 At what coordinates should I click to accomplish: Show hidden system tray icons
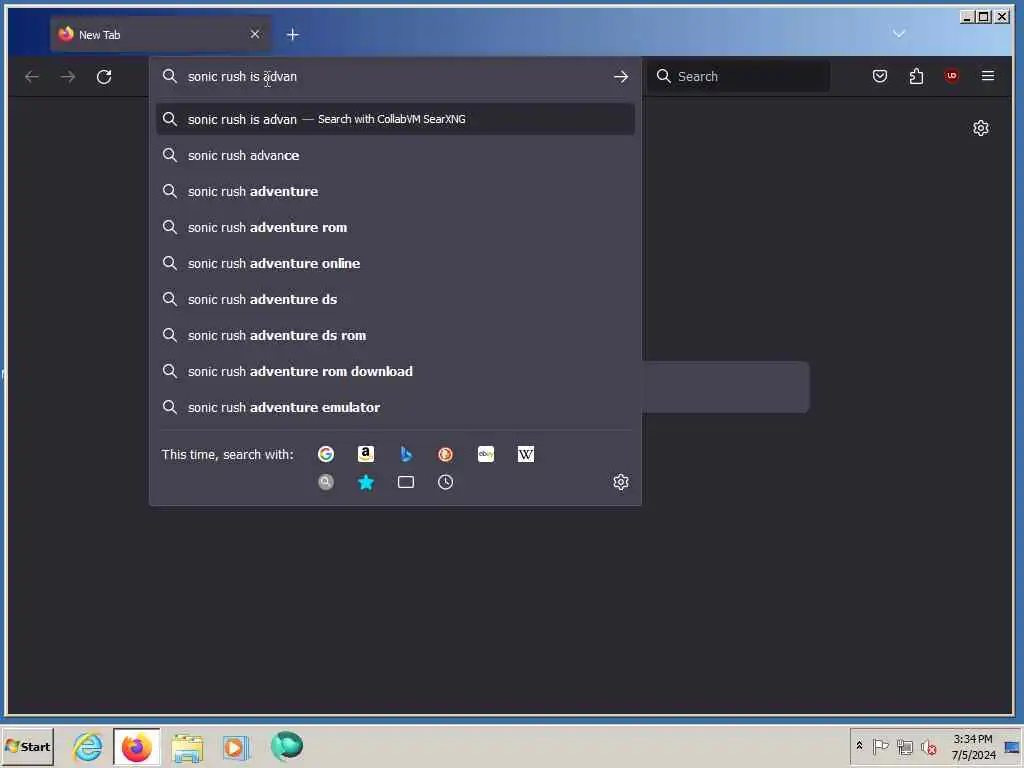tap(859, 746)
